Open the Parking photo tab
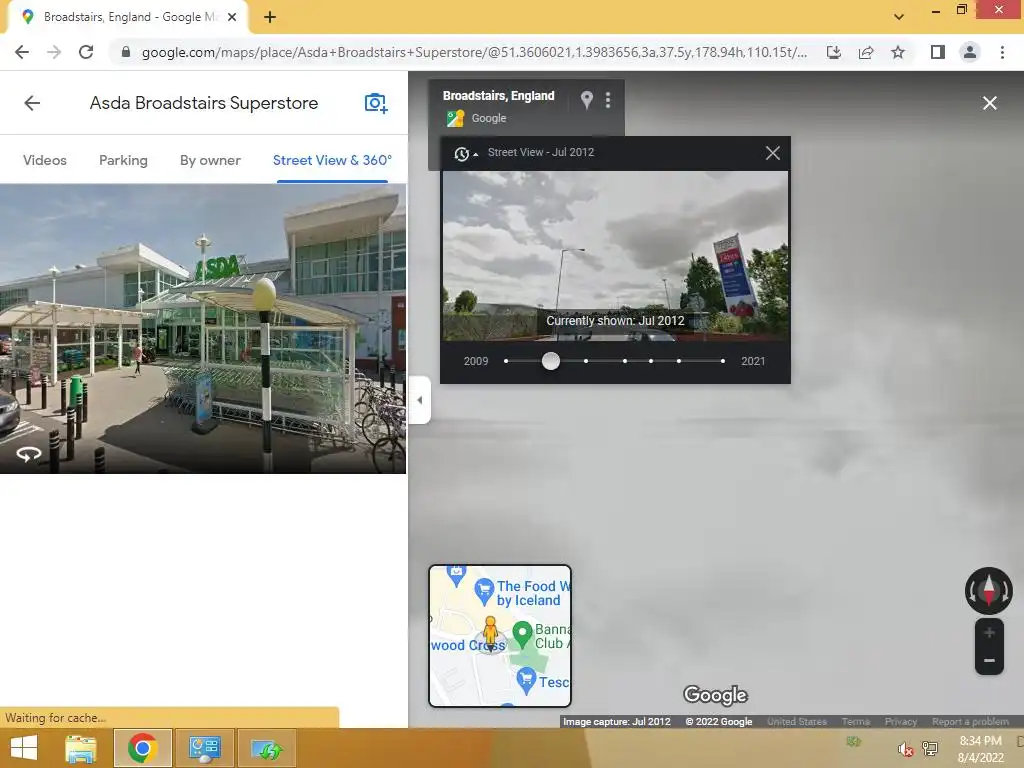The image size is (1024, 768). 123,160
